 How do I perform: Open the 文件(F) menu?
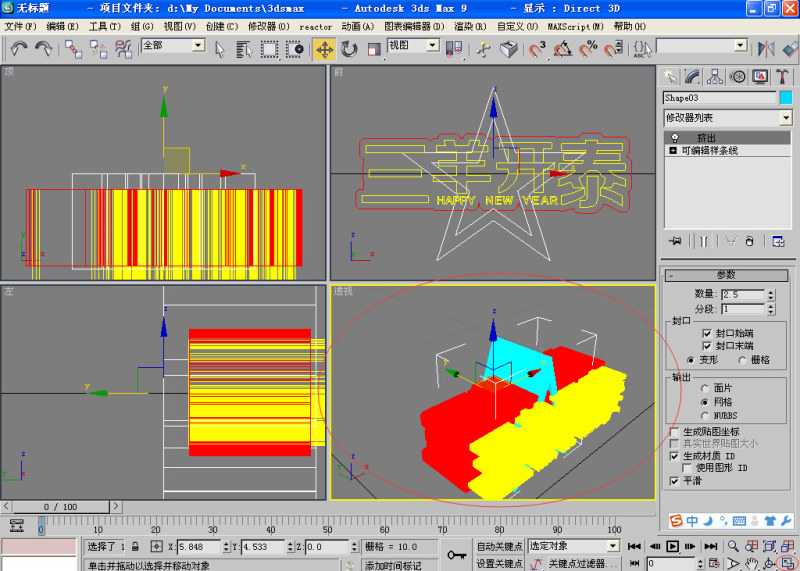coord(21,26)
